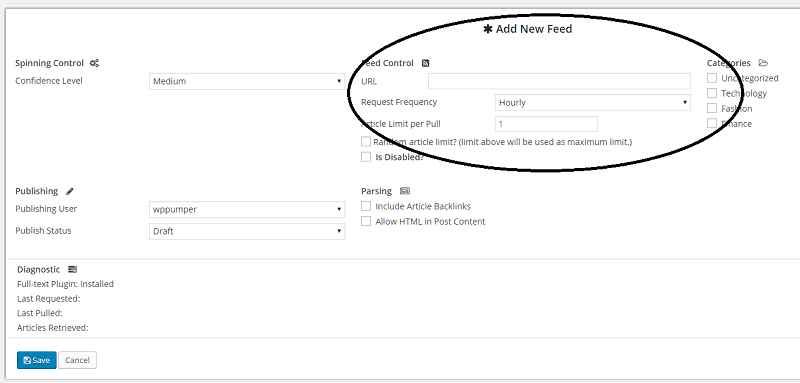Click the Publishing pencil icon
This screenshot has height=383, width=800.
[x=70, y=191]
